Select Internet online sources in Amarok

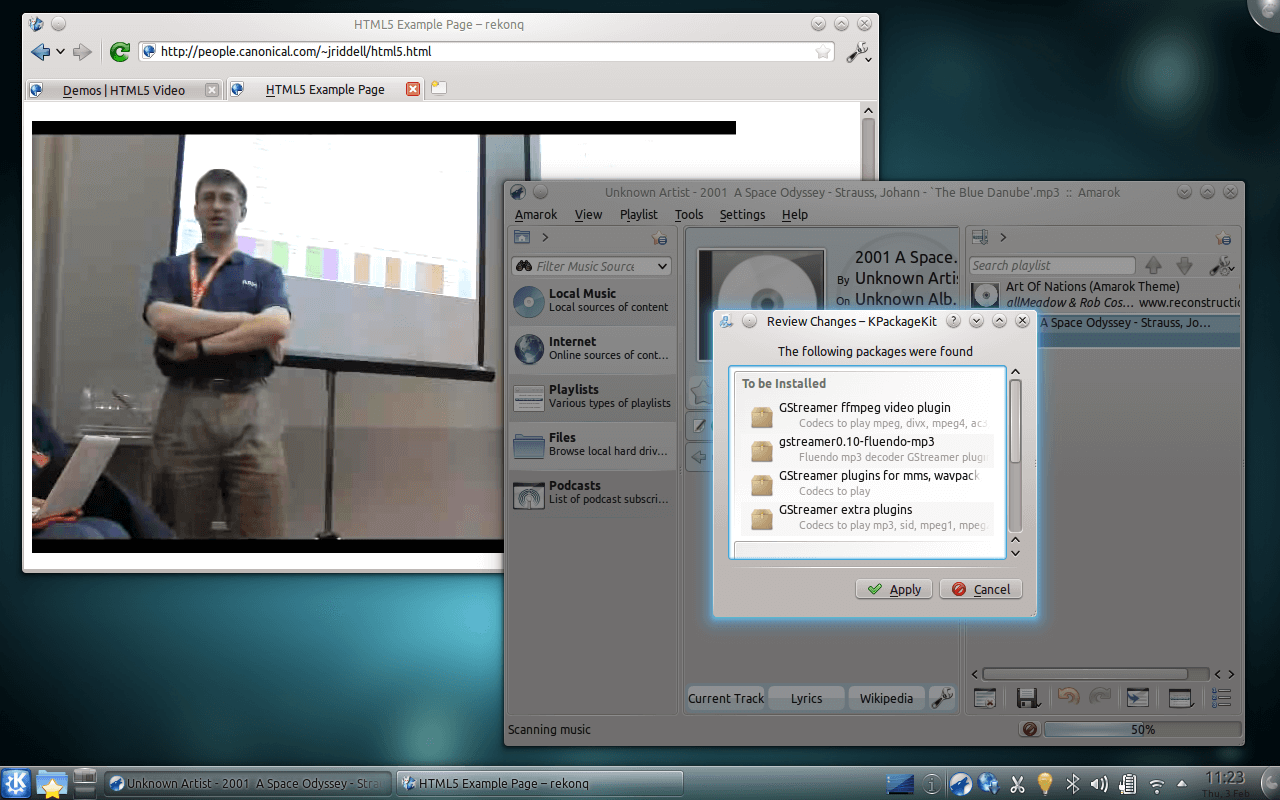[x=591, y=348]
